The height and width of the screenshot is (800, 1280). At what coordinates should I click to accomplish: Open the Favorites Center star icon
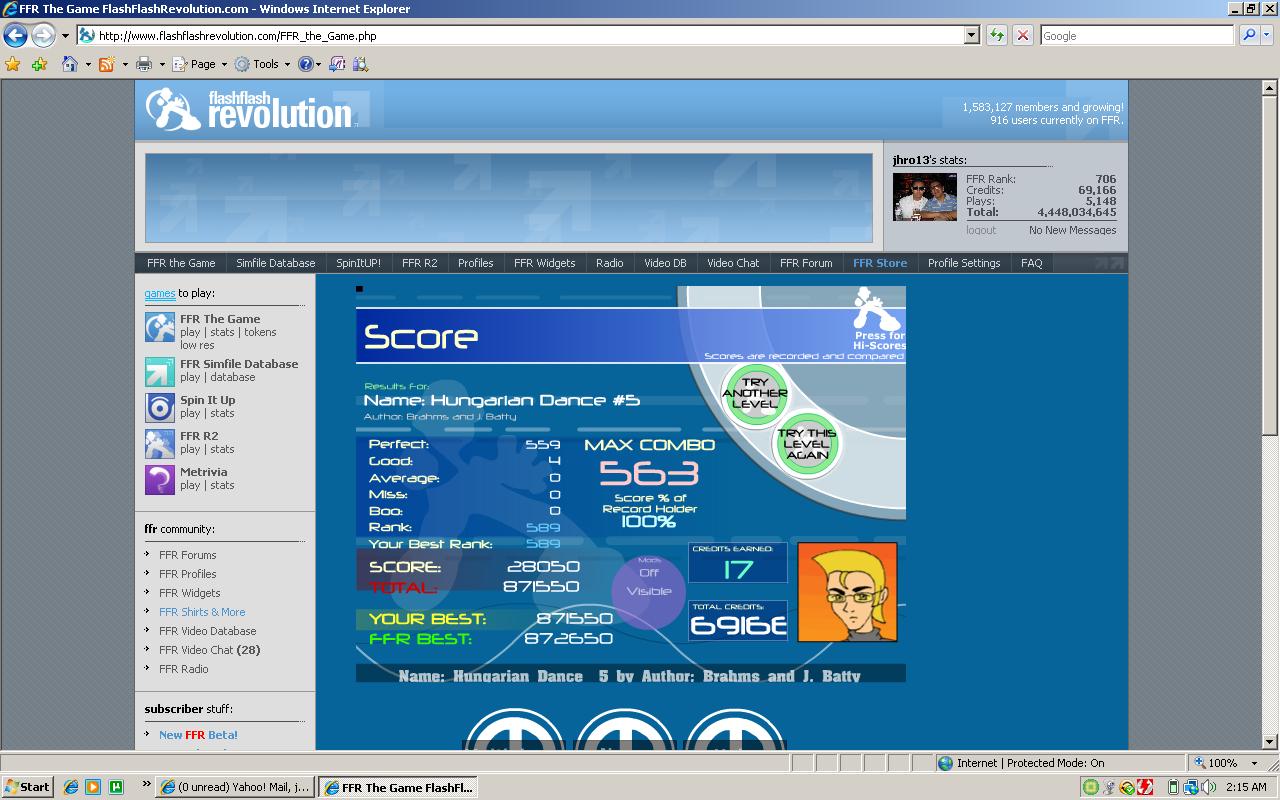13,64
